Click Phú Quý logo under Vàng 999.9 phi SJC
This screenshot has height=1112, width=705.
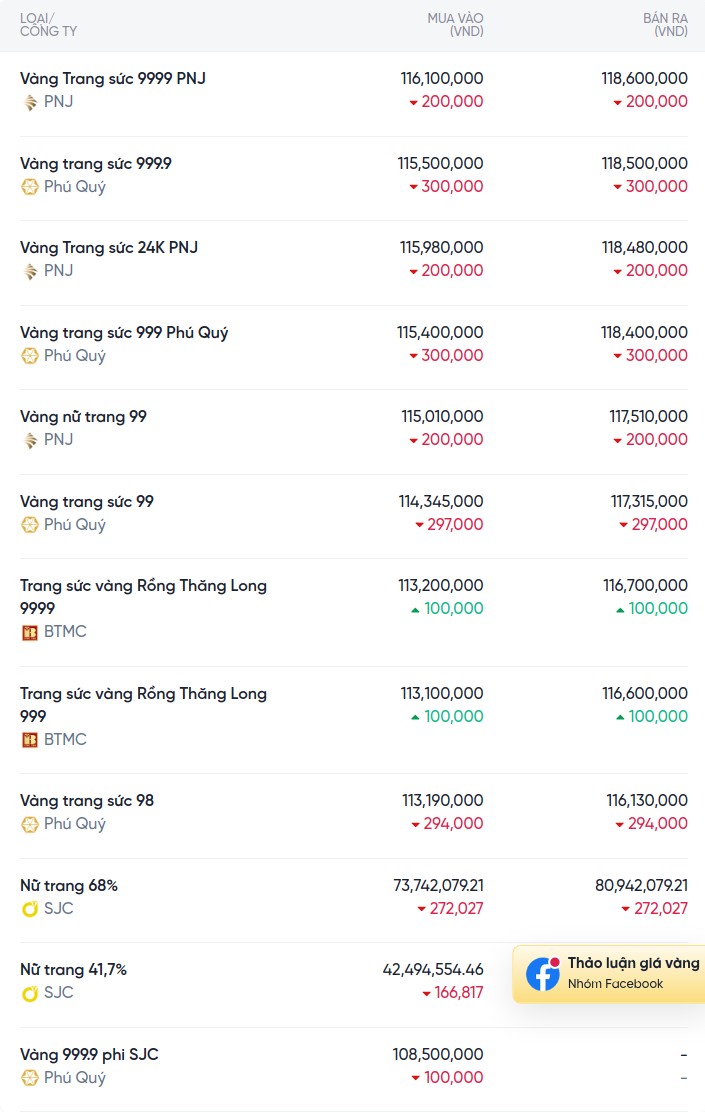coord(30,1078)
